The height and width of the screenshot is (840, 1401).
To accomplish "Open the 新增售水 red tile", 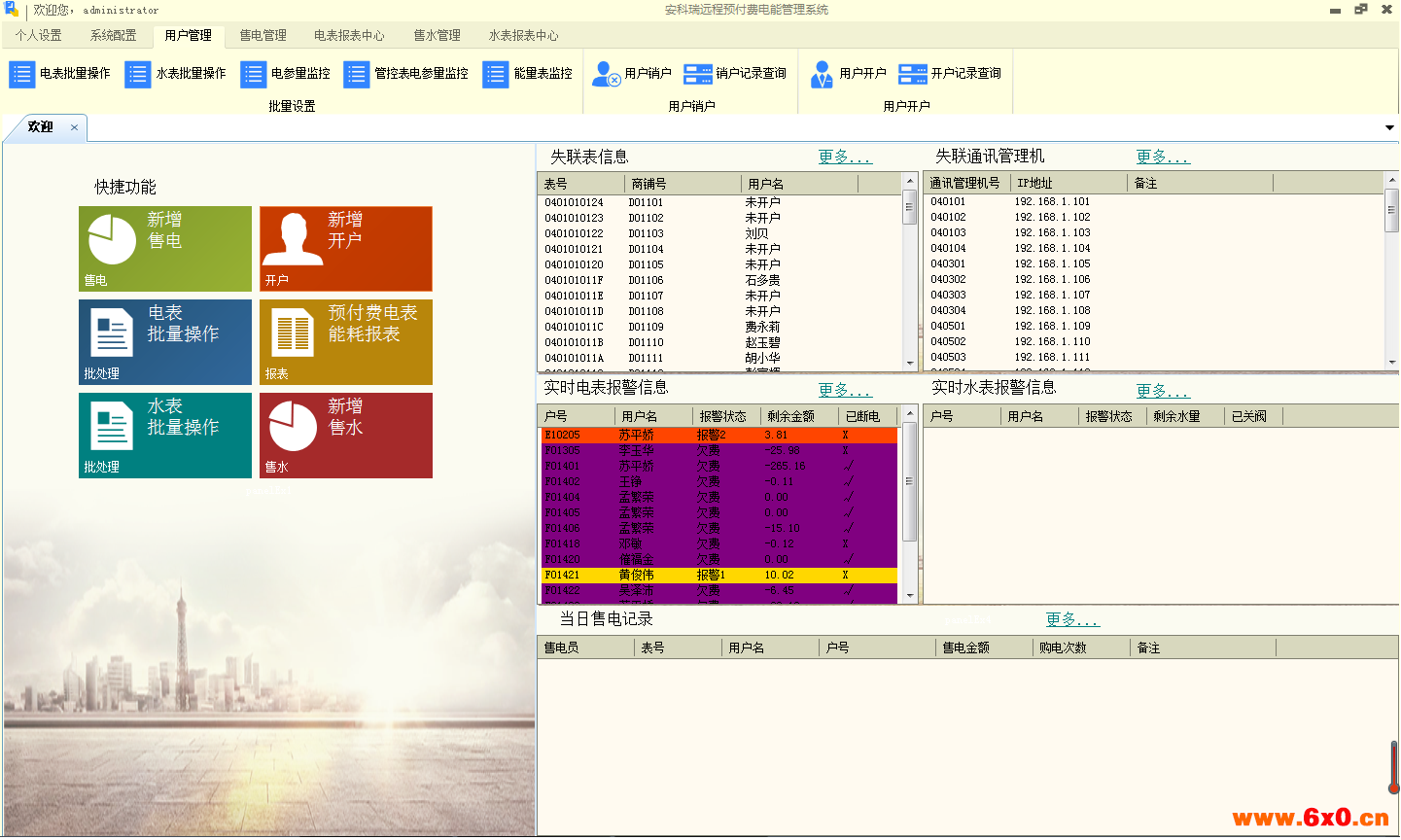I will 346,436.
